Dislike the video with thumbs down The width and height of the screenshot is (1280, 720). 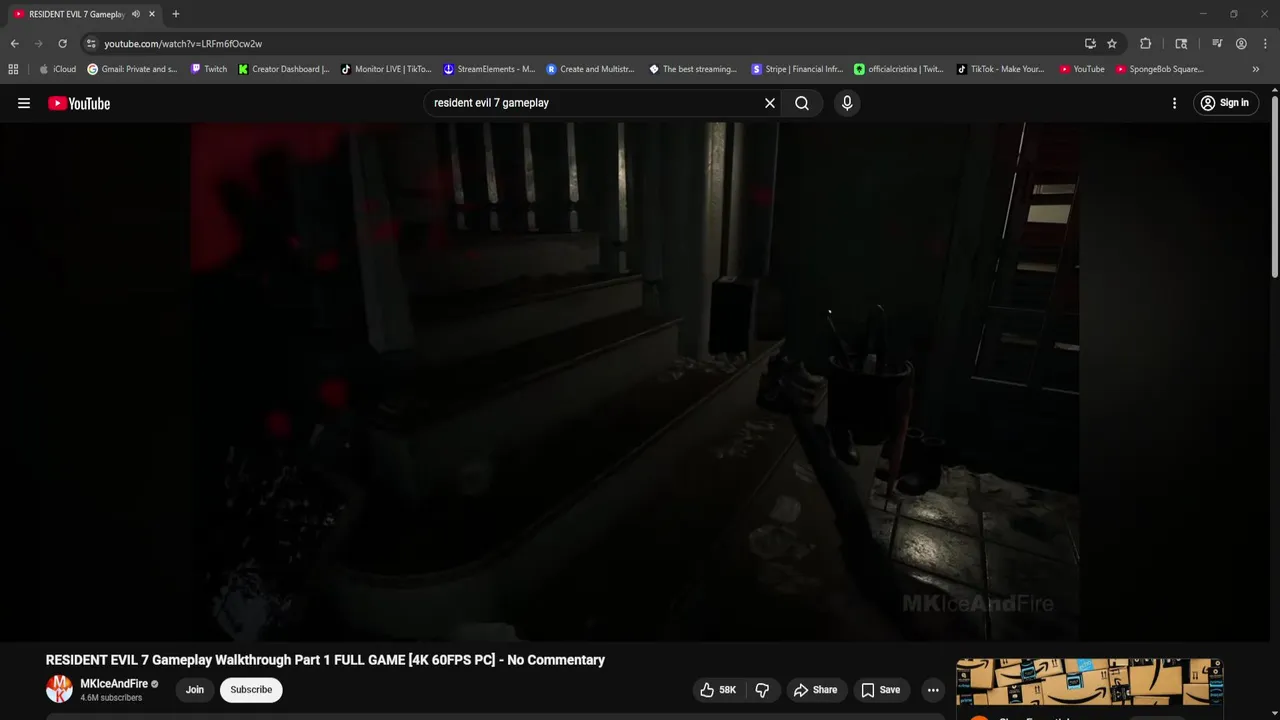pyautogui.click(x=762, y=690)
